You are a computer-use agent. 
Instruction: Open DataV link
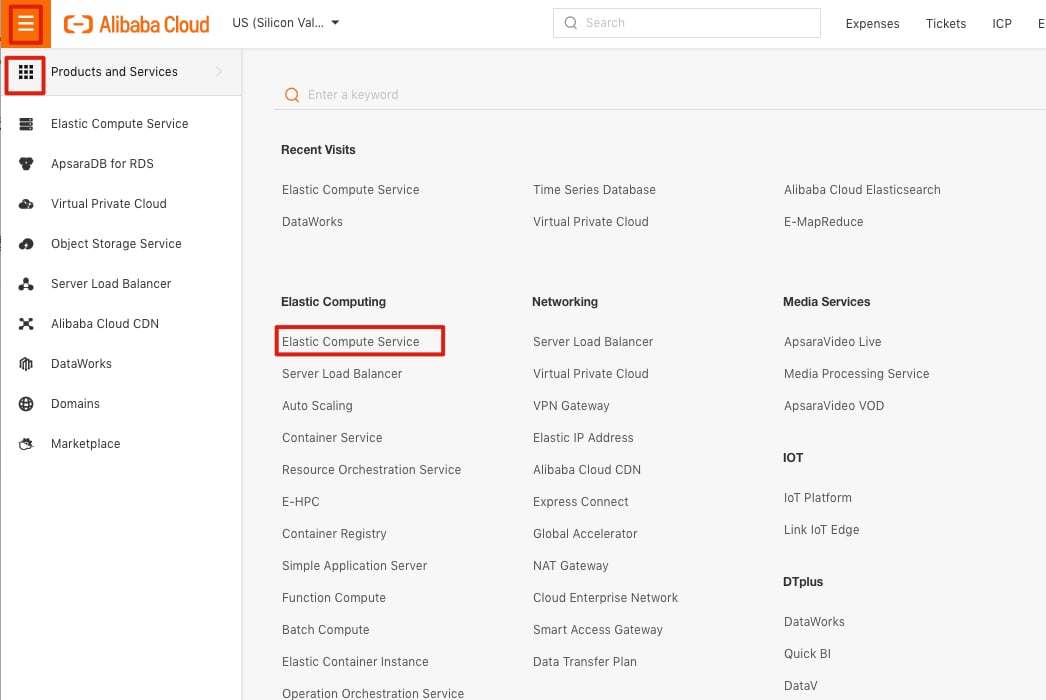coord(801,687)
